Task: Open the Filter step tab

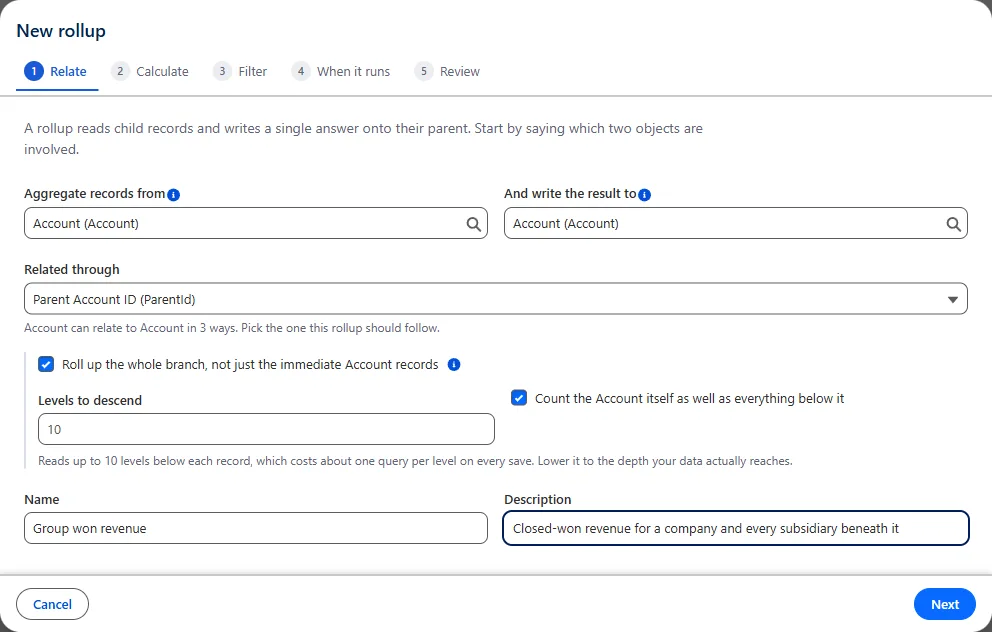Action: click(x=240, y=71)
